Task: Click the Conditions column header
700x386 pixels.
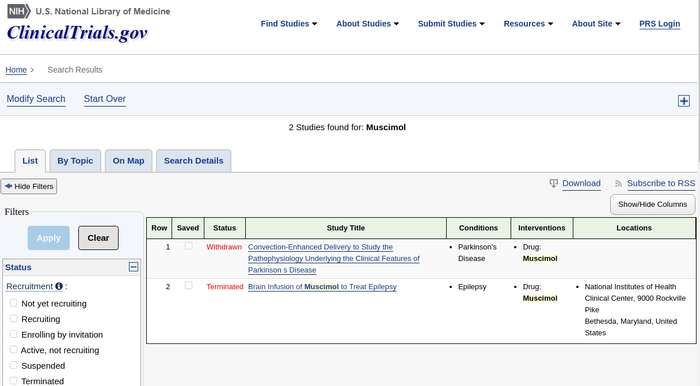Action: 478,228
